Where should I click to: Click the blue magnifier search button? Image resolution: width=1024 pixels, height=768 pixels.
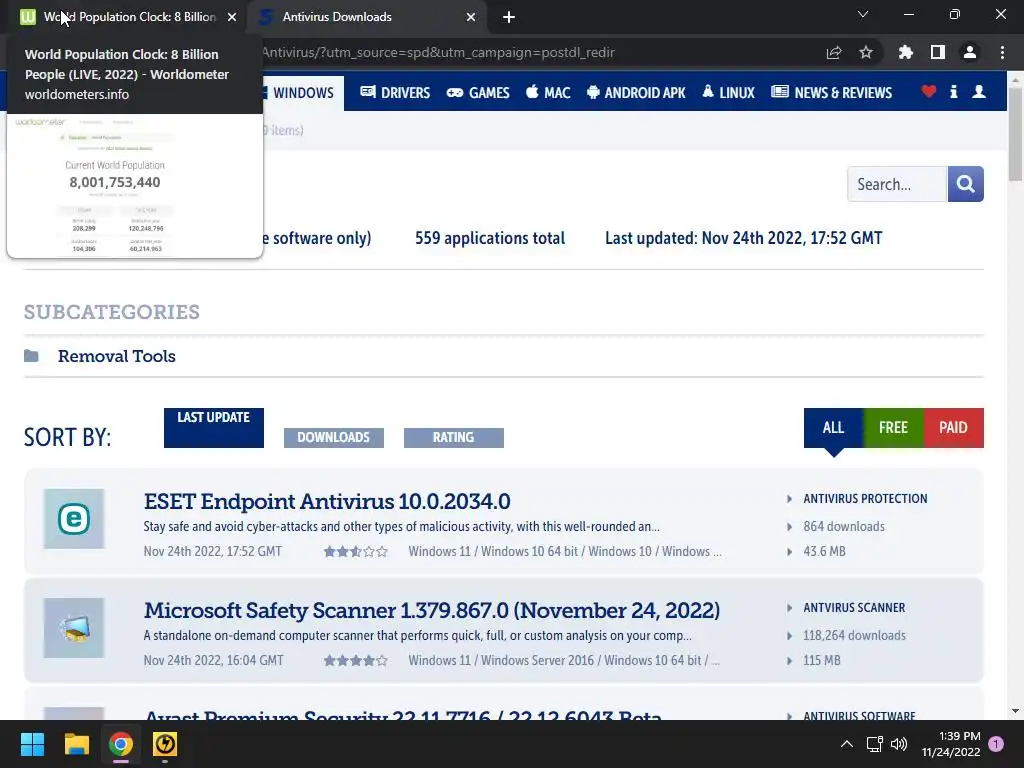(966, 184)
